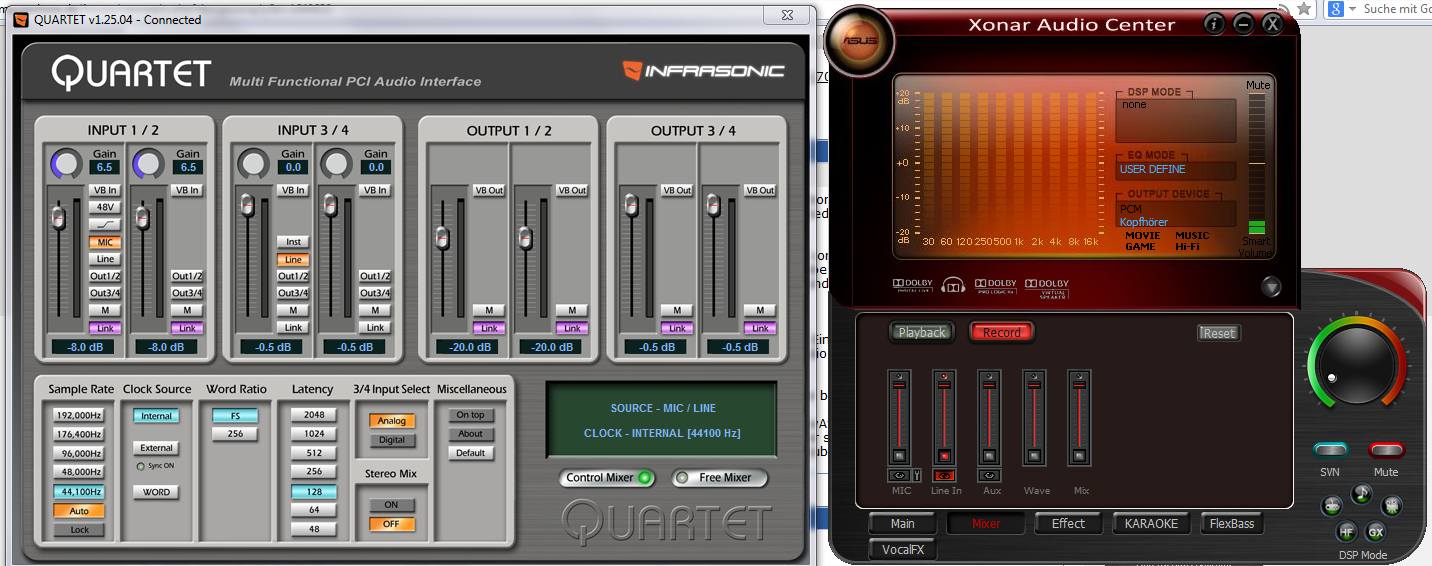Click the ASUS logo button in Xonar
1432x566 pixels.
[x=858, y=41]
